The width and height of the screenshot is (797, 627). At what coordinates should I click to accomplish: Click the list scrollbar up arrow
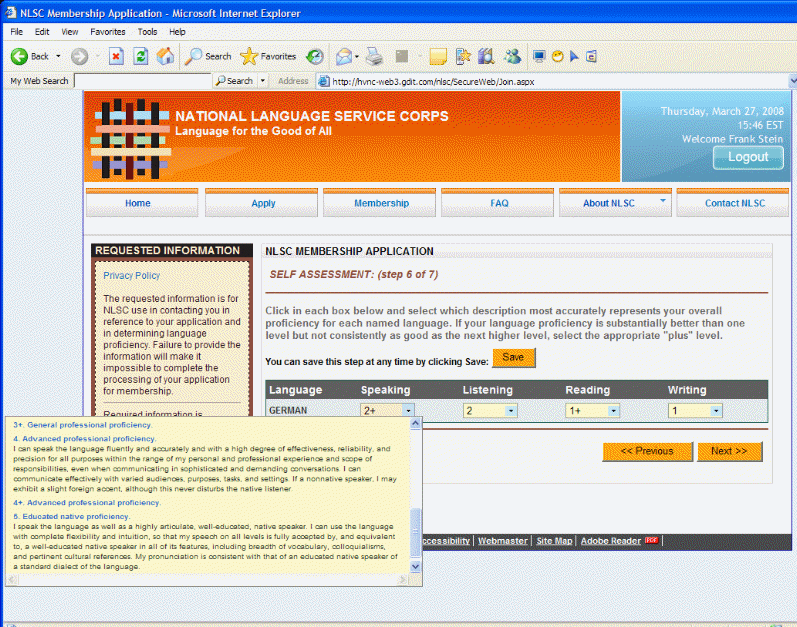(415, 424)
